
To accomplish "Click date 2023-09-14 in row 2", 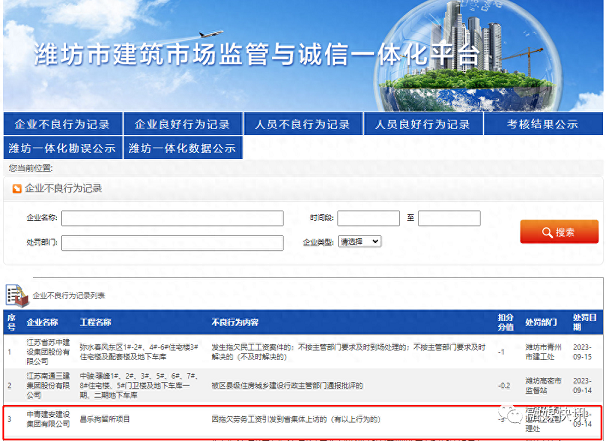I will tap(582, 385).
